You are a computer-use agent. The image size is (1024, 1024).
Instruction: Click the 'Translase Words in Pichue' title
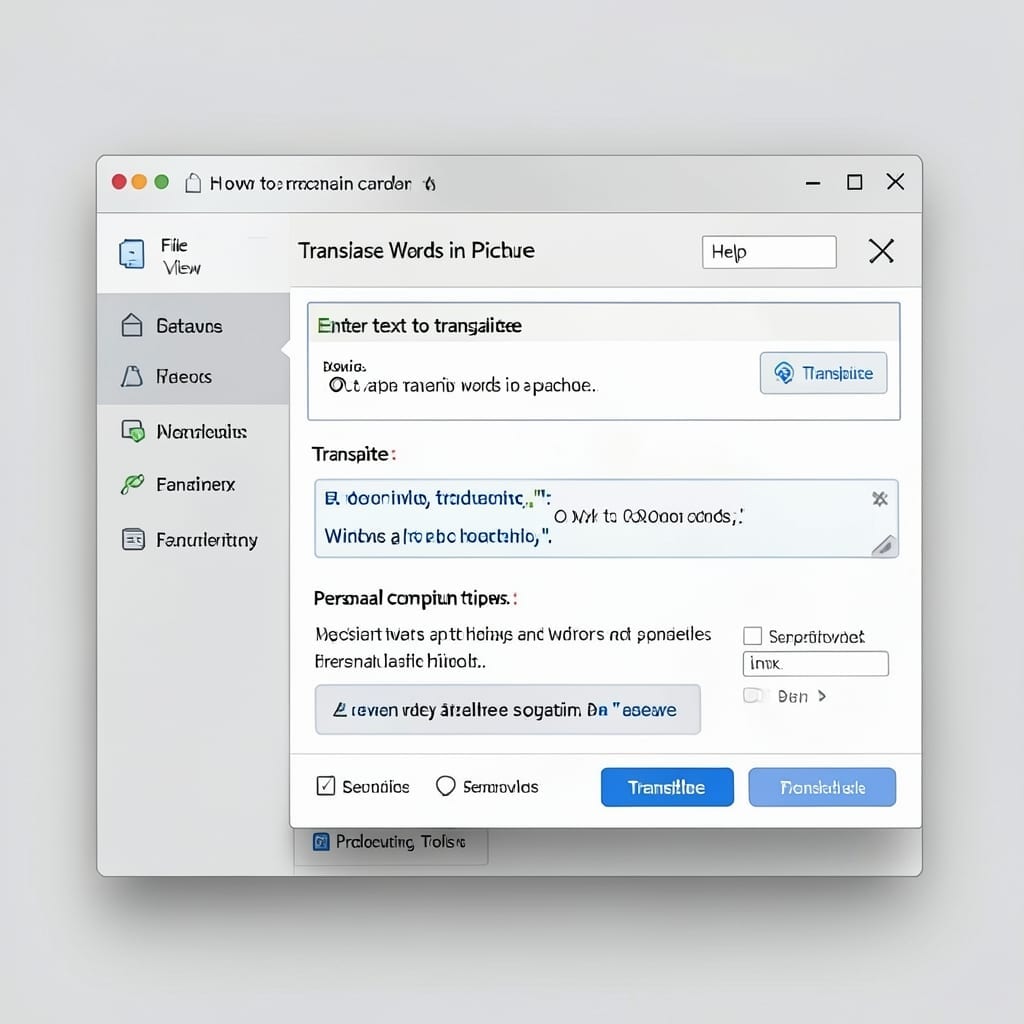tap(416, 251)
